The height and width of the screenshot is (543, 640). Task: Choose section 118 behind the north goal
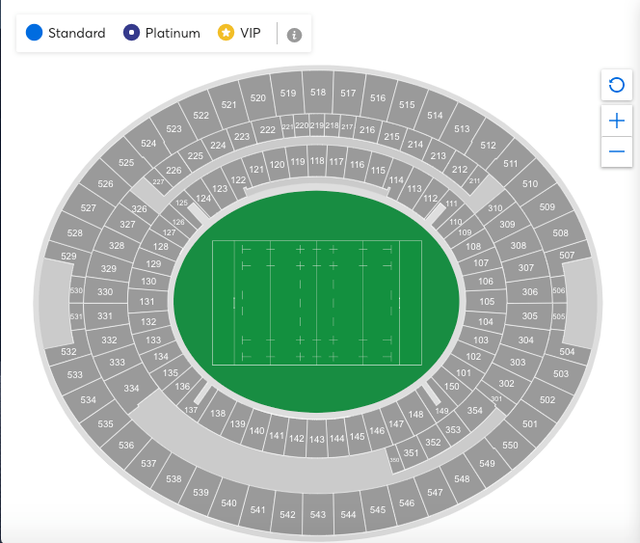317,161
